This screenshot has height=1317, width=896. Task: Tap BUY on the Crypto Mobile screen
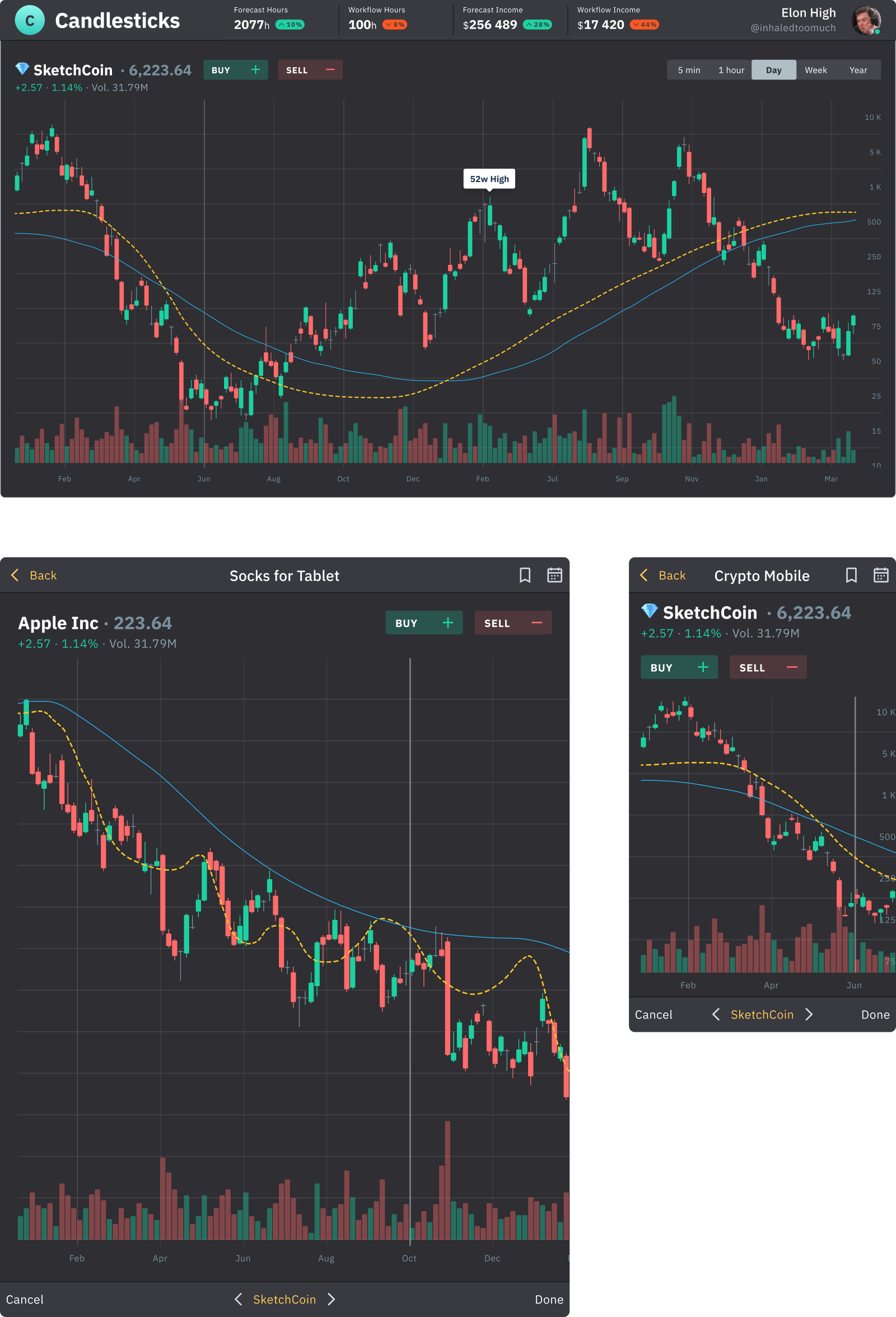679,667
